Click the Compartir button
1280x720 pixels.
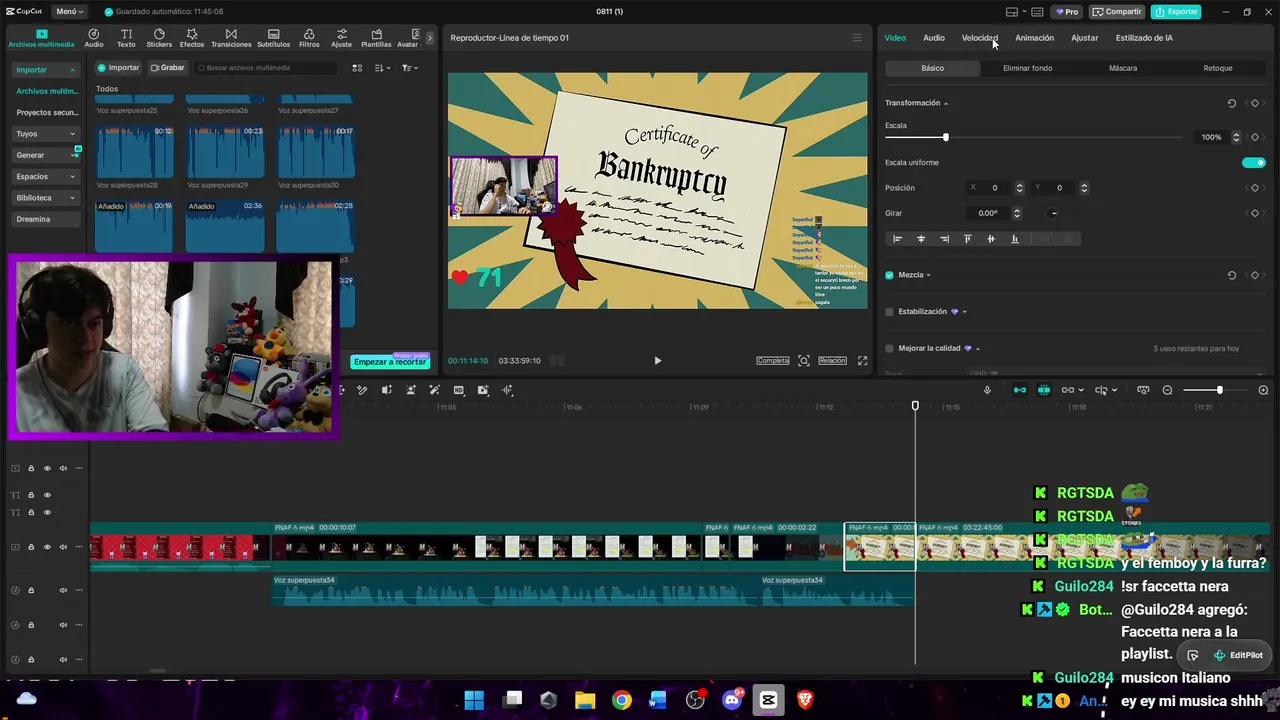click(x=1117, y=12)
